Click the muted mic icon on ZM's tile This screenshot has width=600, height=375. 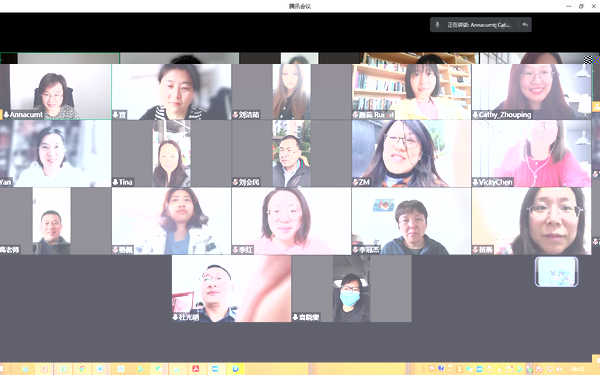(x=355, y=182)
